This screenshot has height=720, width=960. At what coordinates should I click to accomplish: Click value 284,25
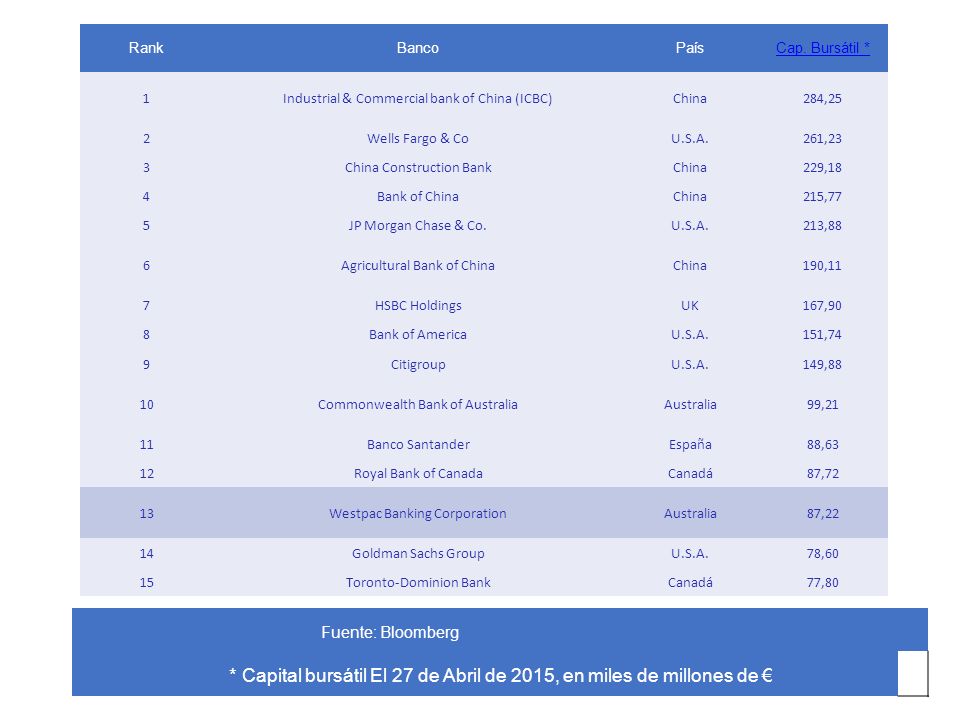click(x=822, y=99)
